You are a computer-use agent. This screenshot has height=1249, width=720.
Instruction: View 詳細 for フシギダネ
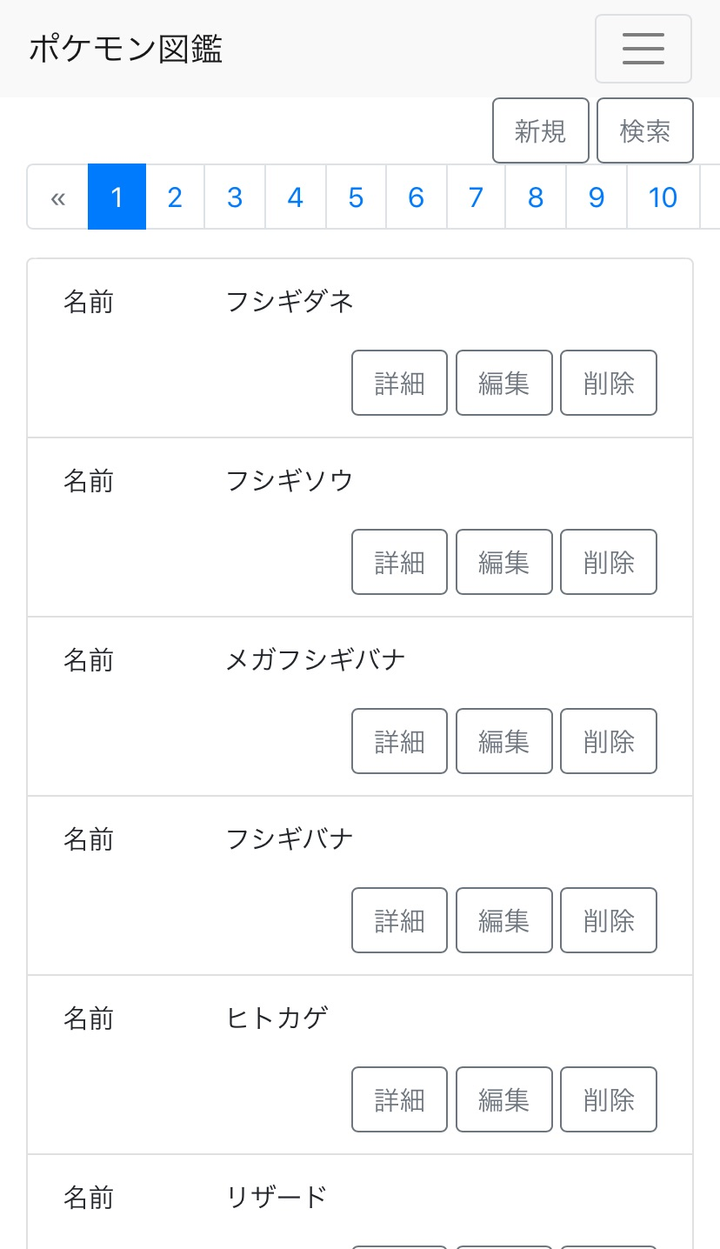(x=399, y=383)
